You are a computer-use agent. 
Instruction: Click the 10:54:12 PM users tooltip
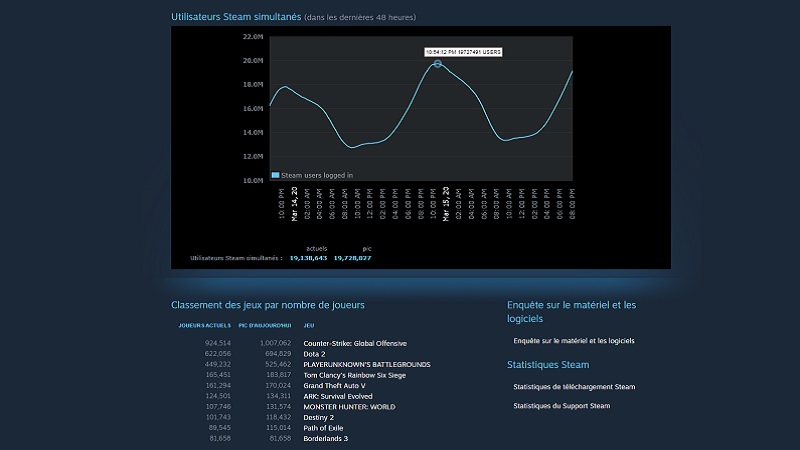click(x=463, y=52)
